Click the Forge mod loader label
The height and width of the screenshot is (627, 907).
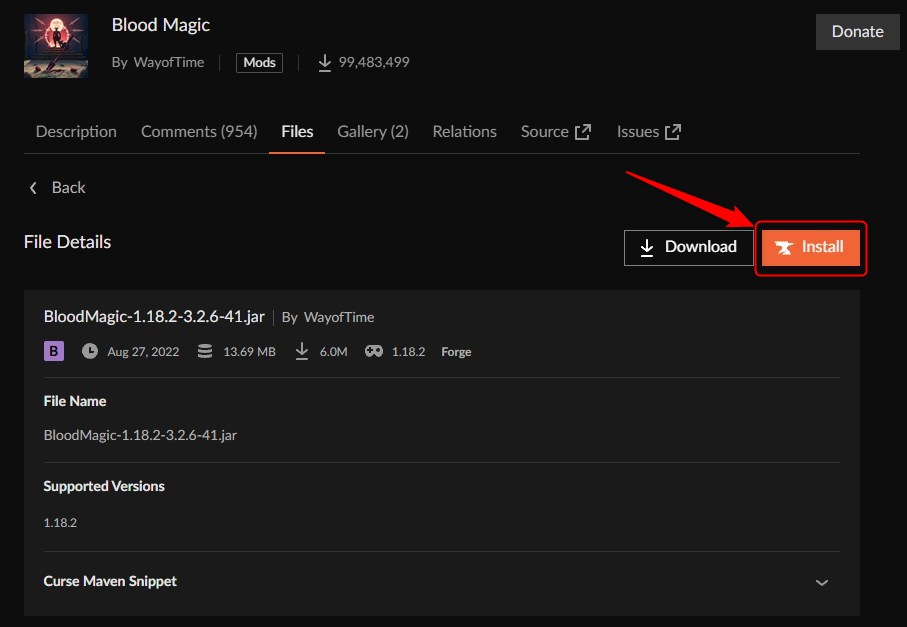pos(456,352)
